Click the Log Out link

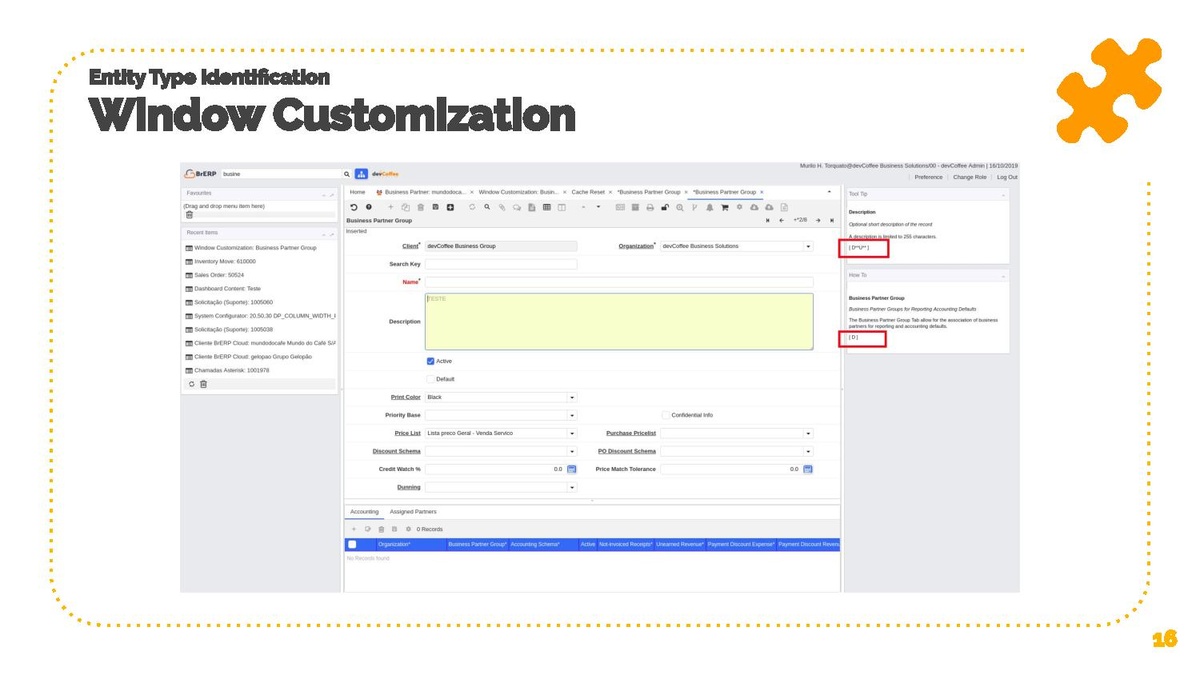(1006, 177)
